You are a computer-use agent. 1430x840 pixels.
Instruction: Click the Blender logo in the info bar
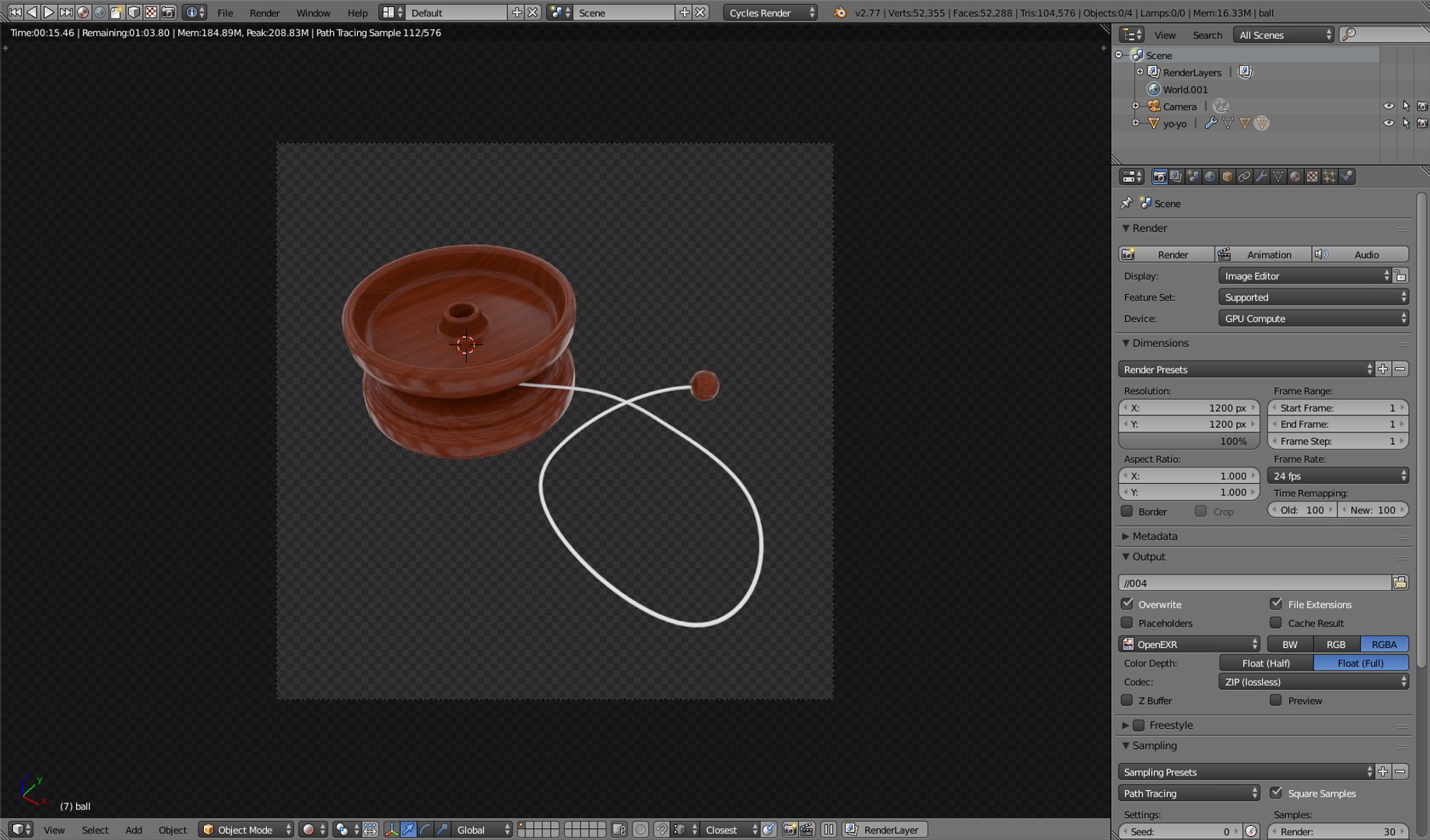[x=839, y=12]
